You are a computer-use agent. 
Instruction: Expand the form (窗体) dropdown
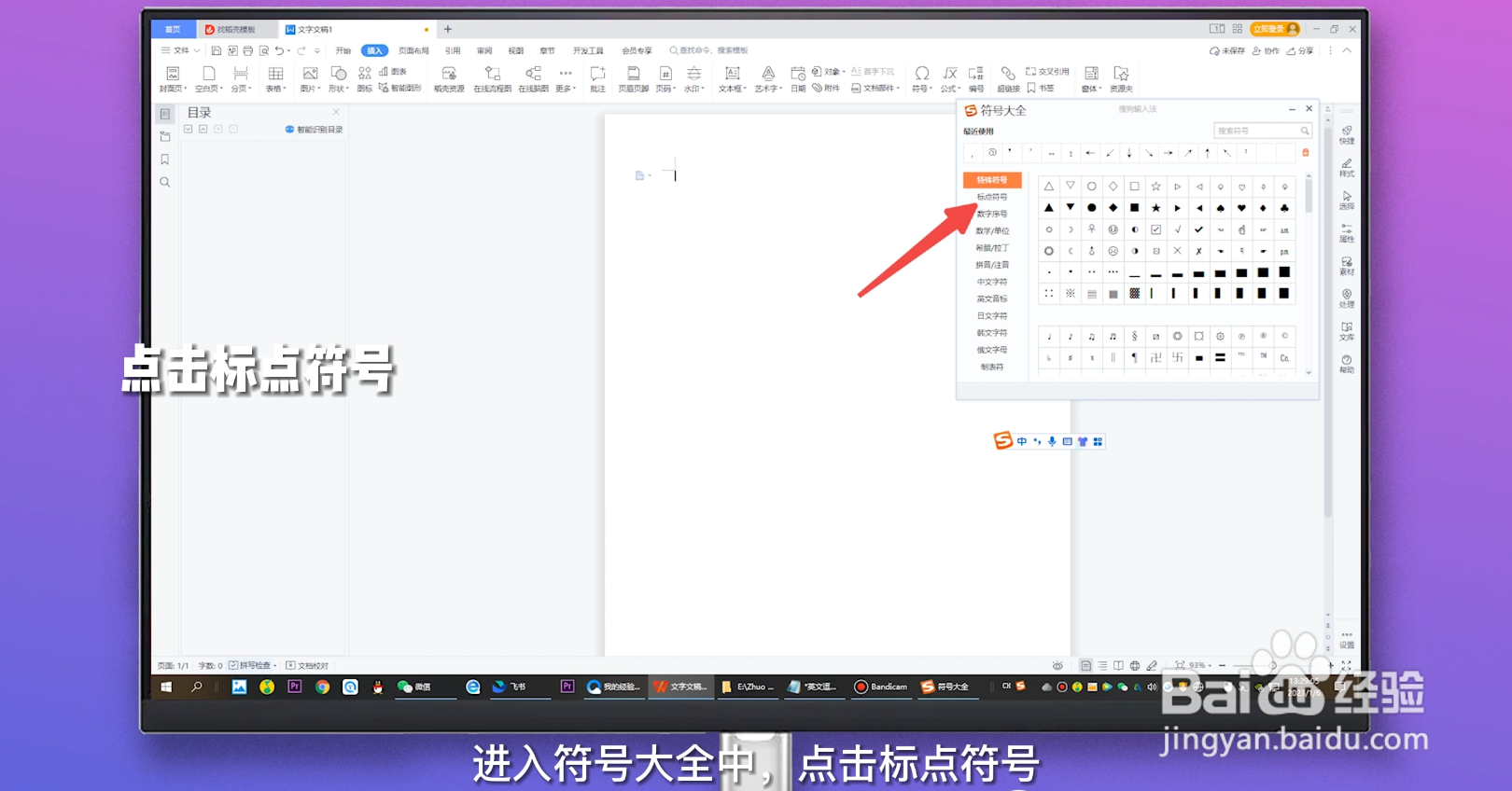point(1091,79)
